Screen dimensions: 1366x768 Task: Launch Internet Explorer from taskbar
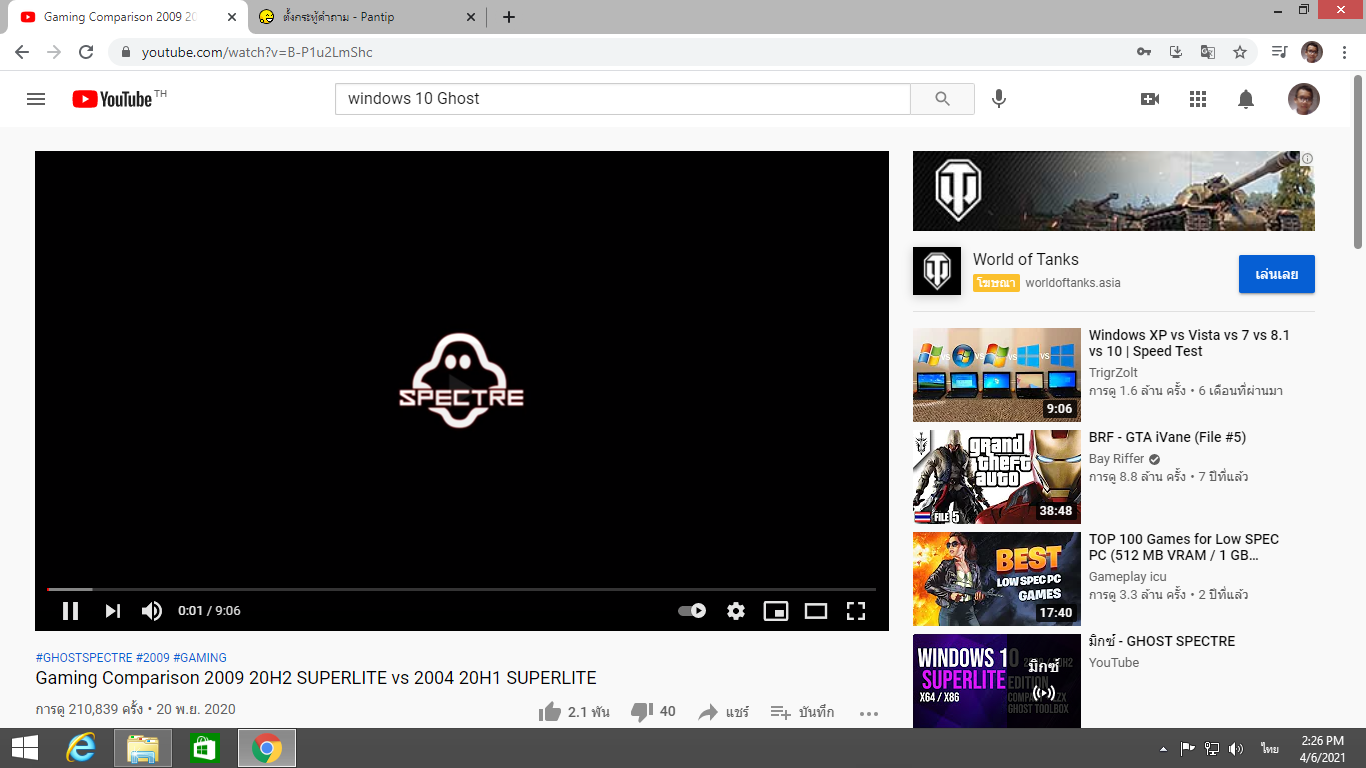pyautogui.click(x=80, y=748)
